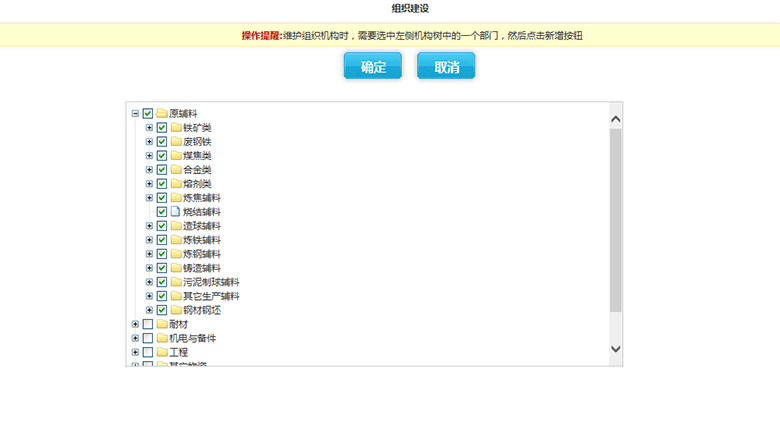780x433 pixels.
Task: Click the folder icon of 钢材钢坯
Action: (x=175, y=310)
